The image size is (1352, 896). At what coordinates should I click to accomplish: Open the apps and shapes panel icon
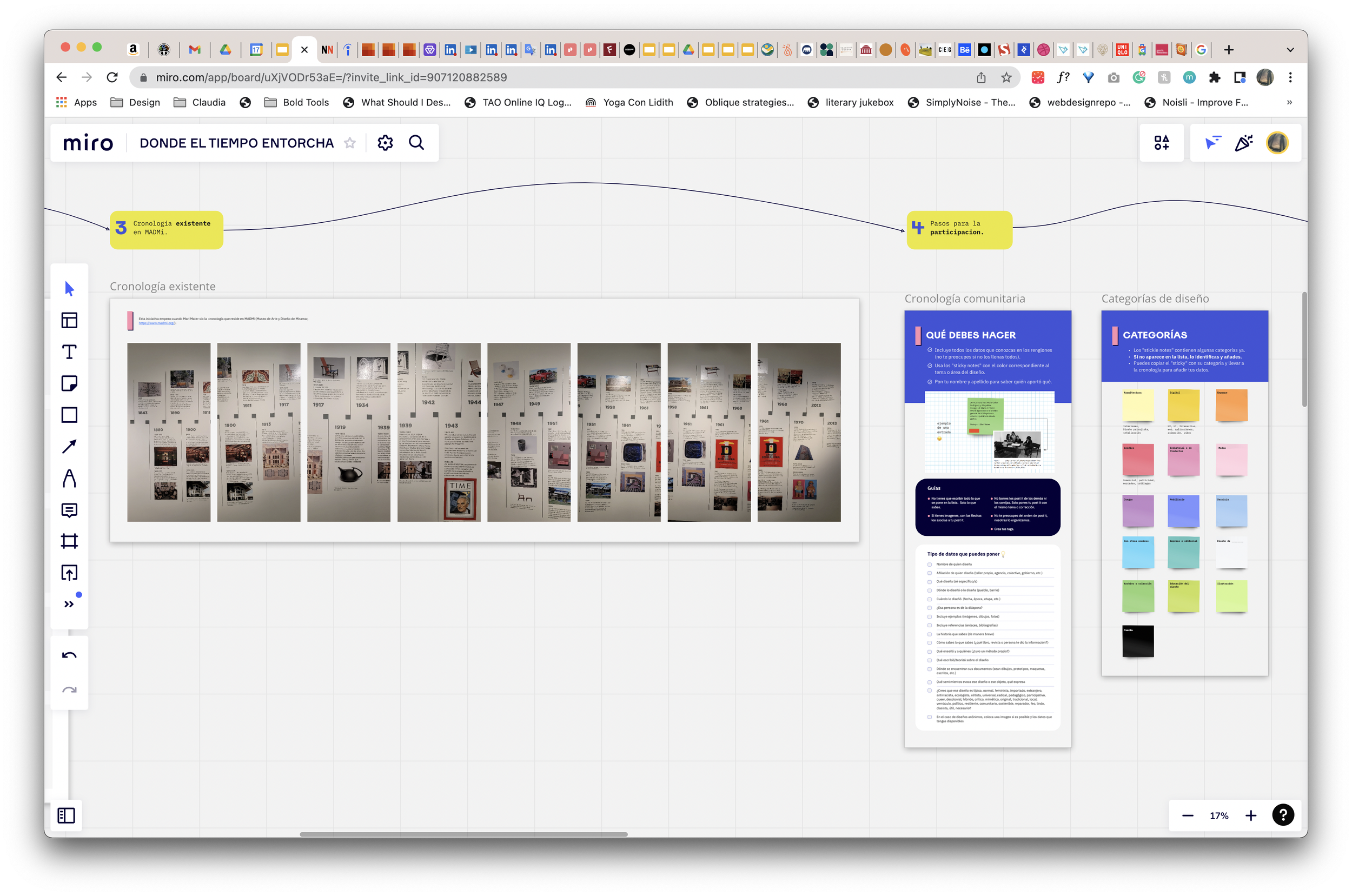pos(1162,143)
